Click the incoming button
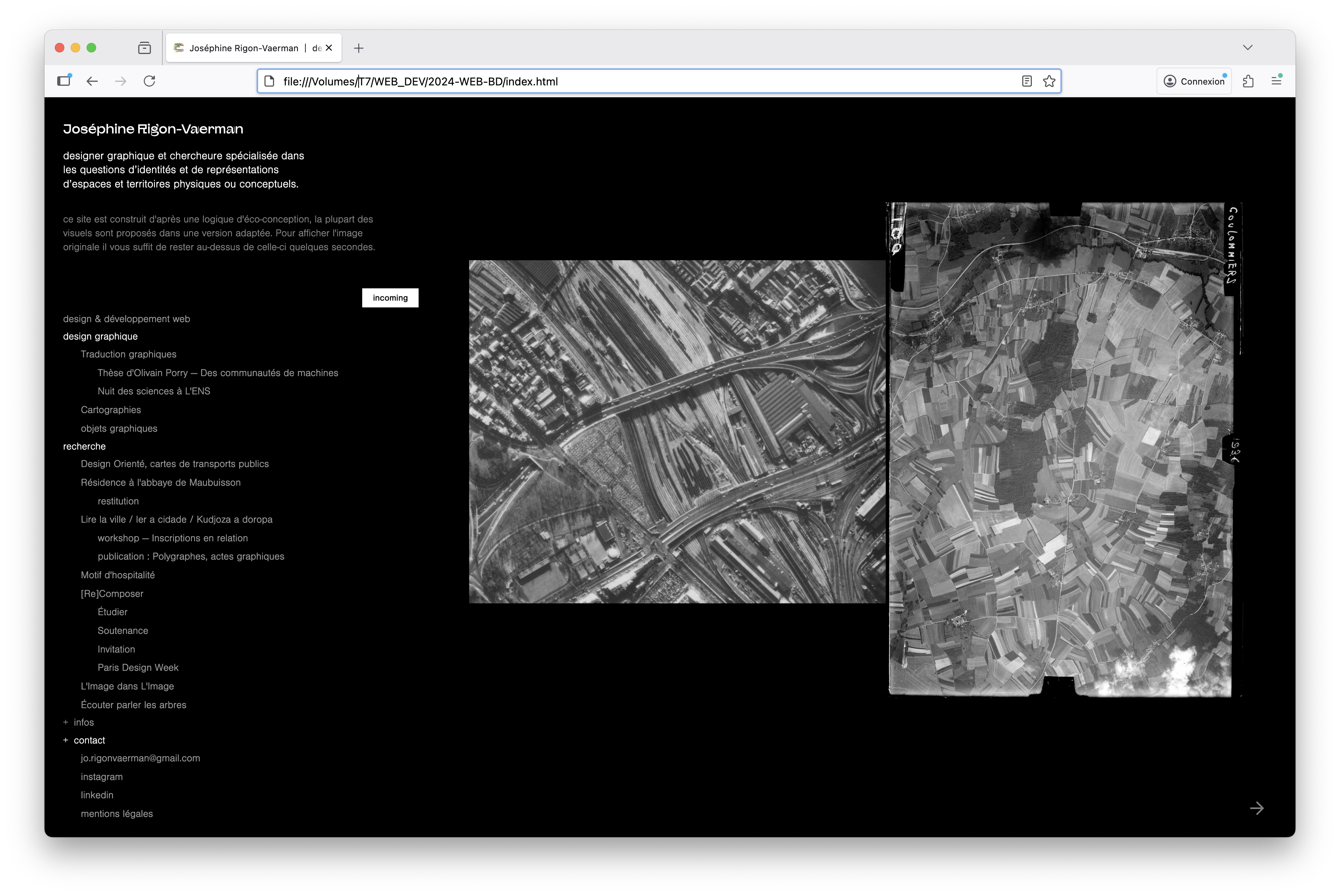The height and width of the screenshot is (896, 1340). pos(390,298)
